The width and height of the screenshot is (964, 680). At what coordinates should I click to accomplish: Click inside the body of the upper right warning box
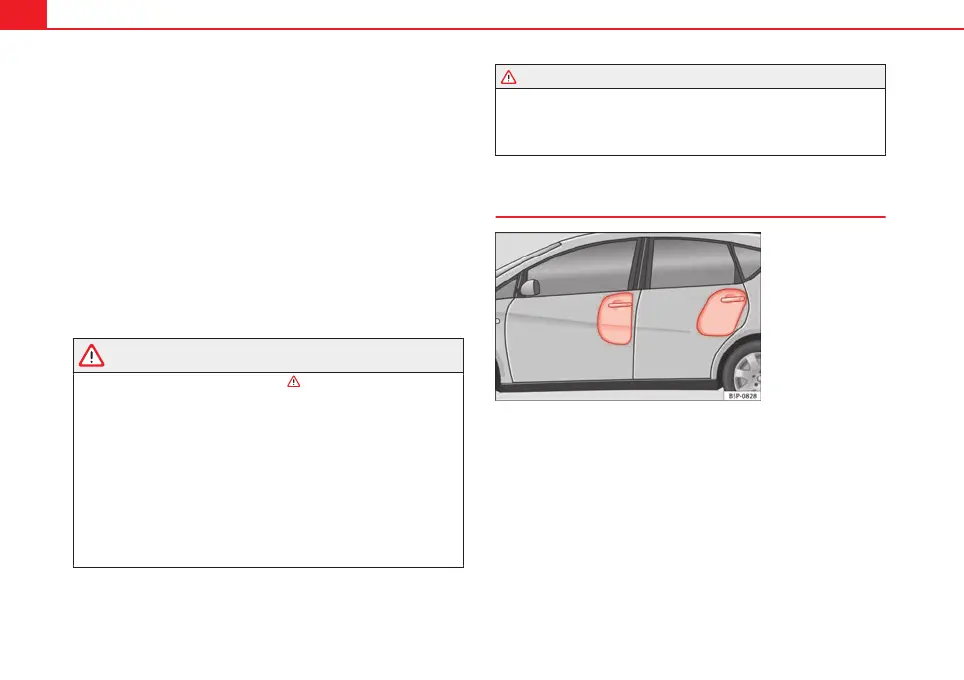click(690, 122)
